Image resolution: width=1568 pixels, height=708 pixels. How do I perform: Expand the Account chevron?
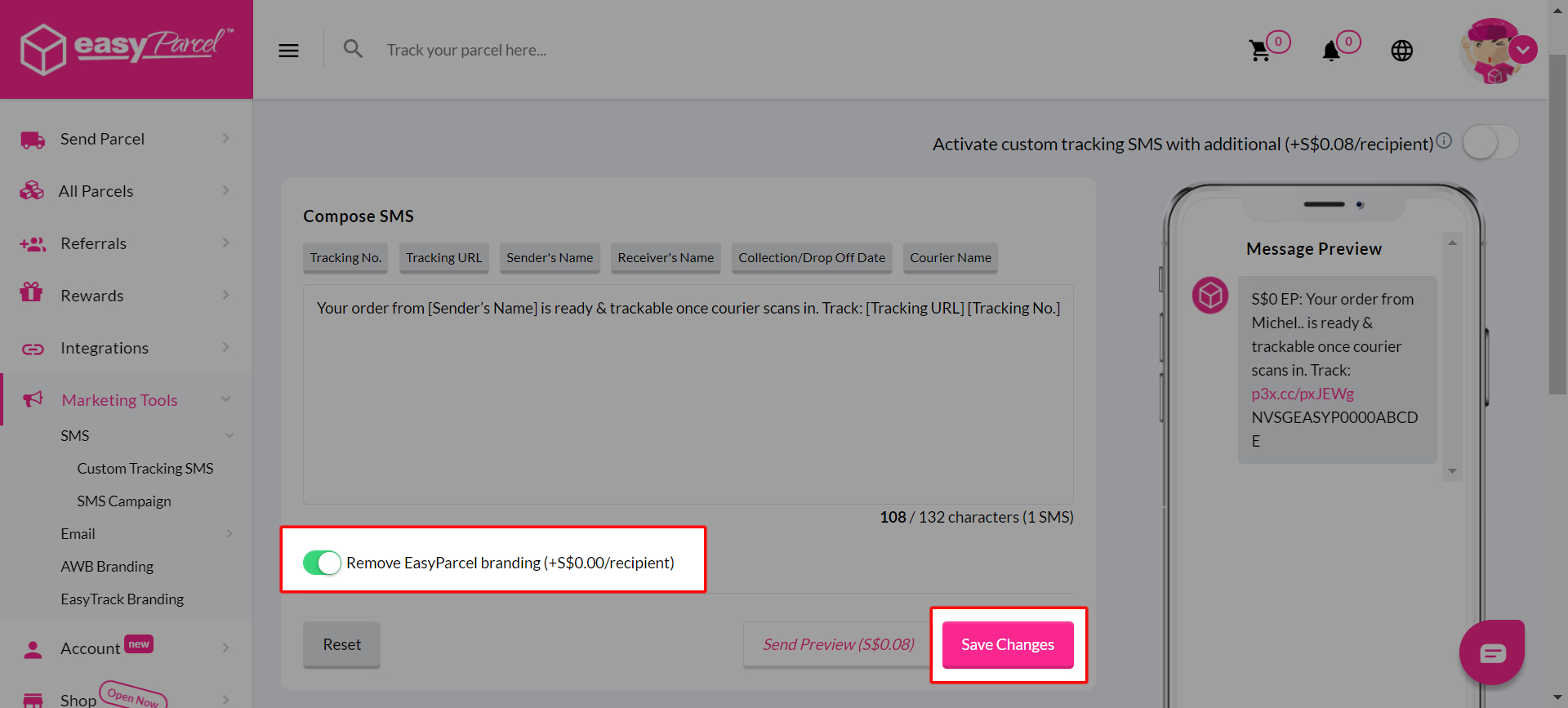[x=226, y=648]
